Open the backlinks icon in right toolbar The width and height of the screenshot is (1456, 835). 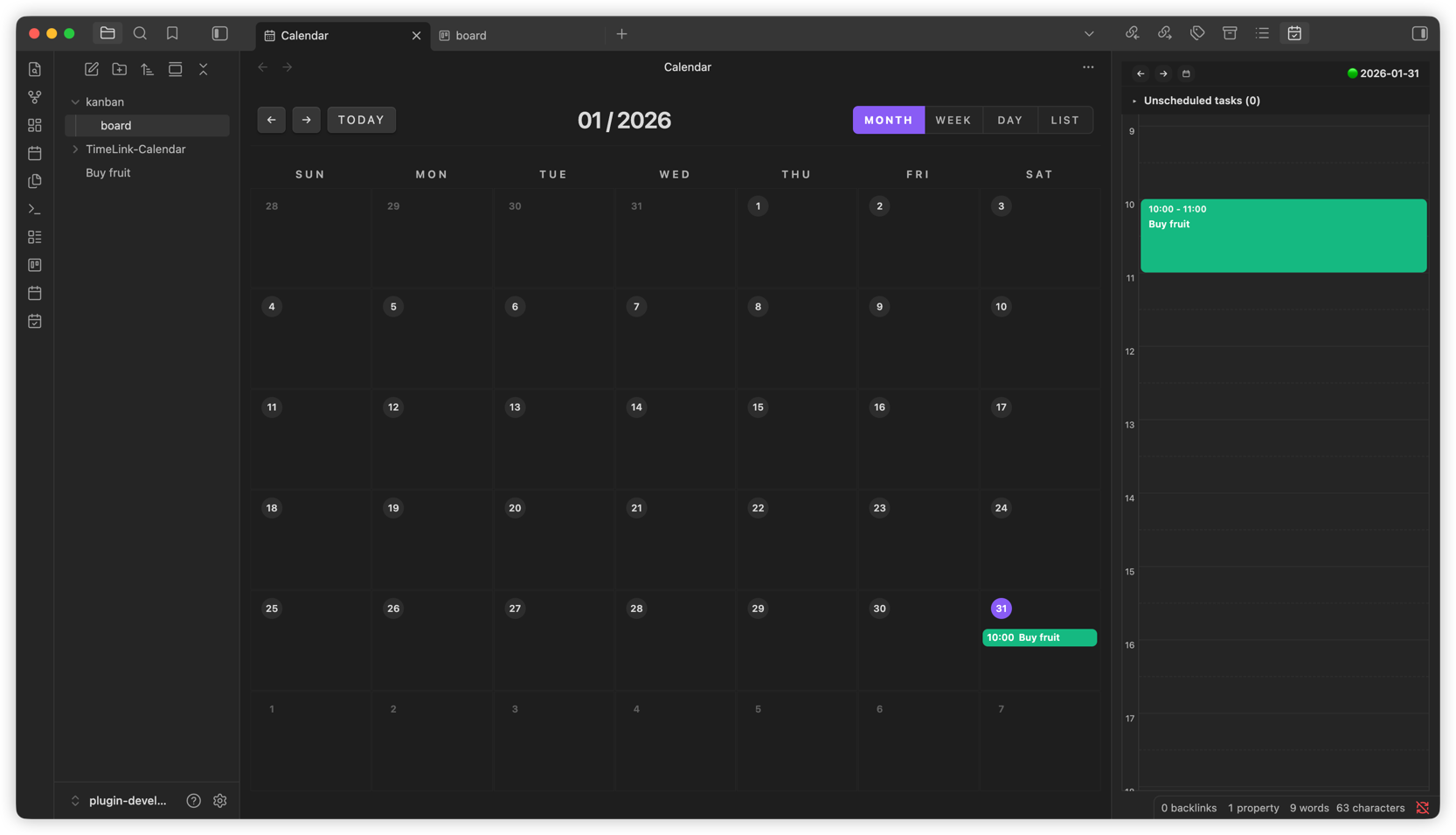[1133, 32]
